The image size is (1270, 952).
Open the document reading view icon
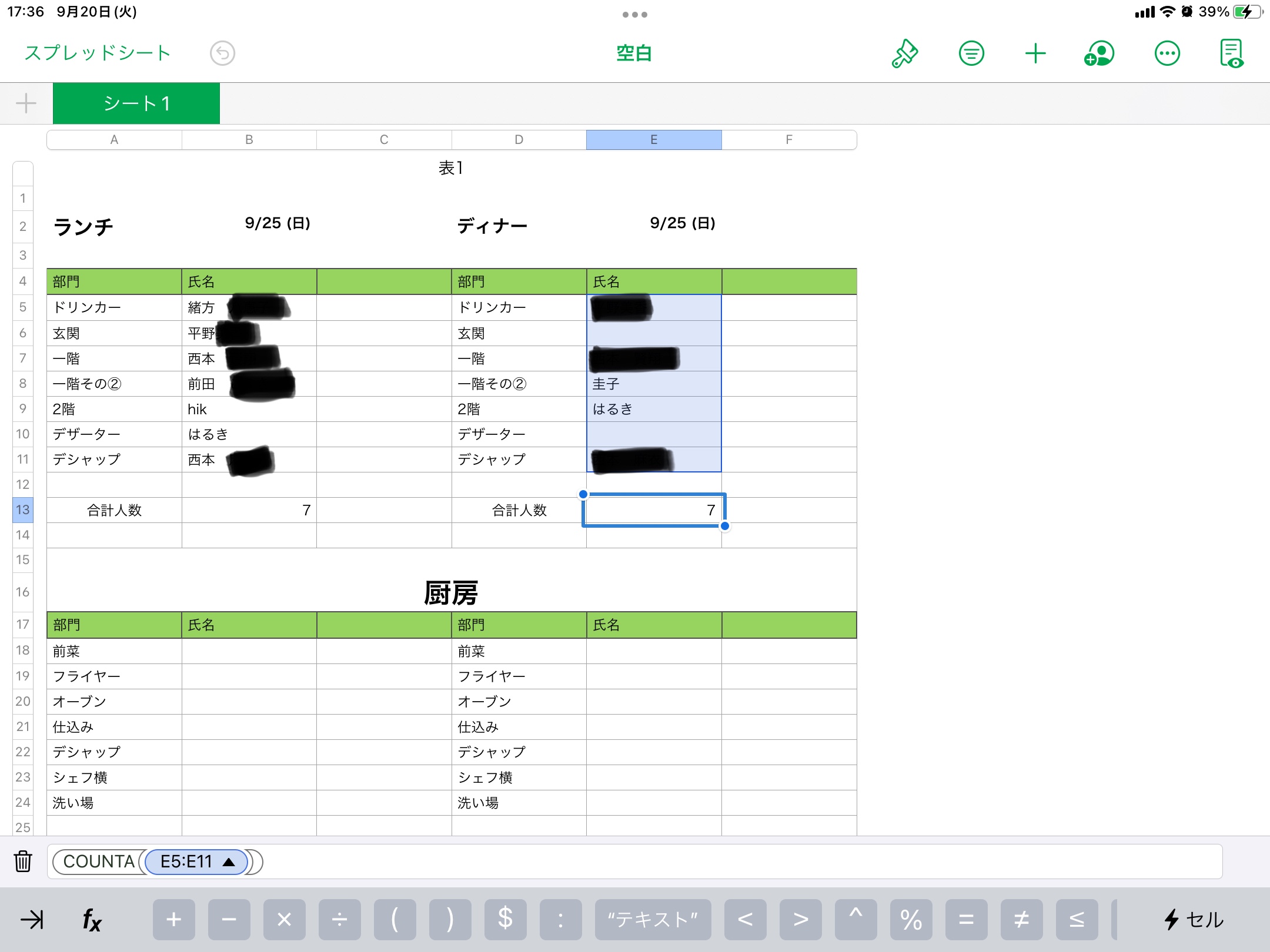(x=1232, y=53)
